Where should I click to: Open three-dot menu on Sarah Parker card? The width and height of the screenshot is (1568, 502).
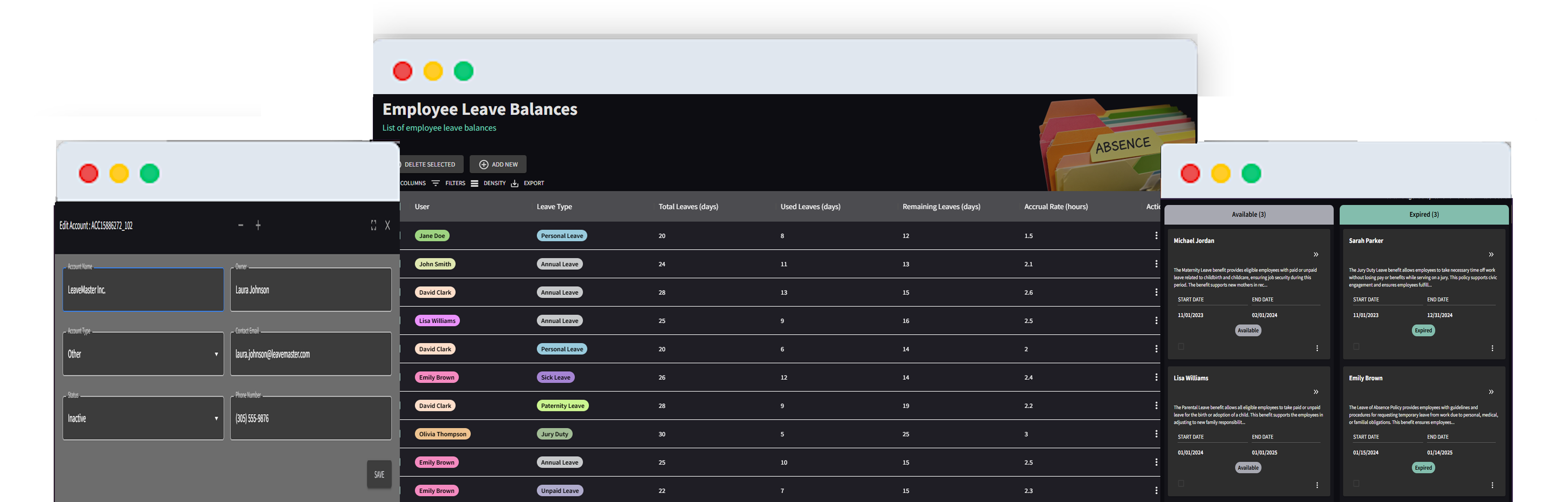[x=1492, y=349]
